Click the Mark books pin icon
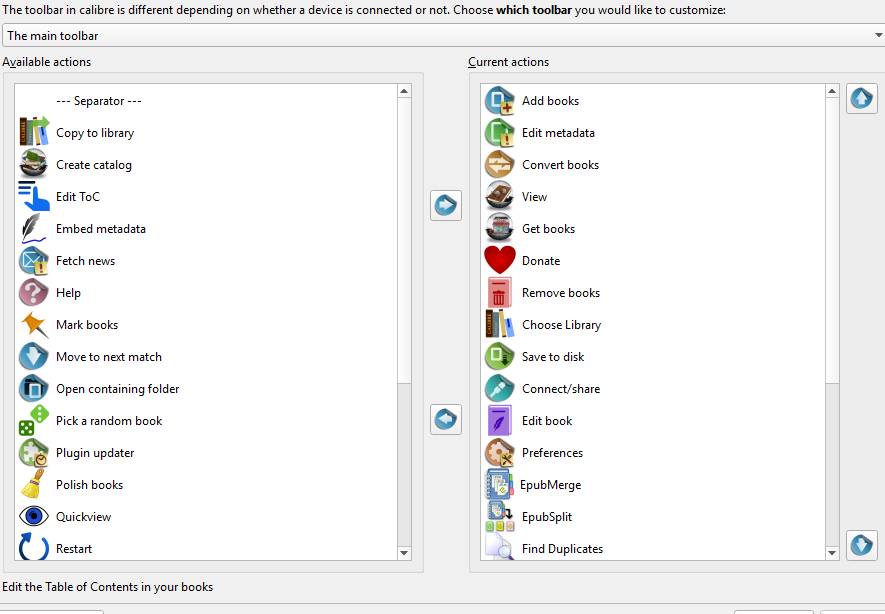This screenshot has width=885, height=614. tap(34, 324)
